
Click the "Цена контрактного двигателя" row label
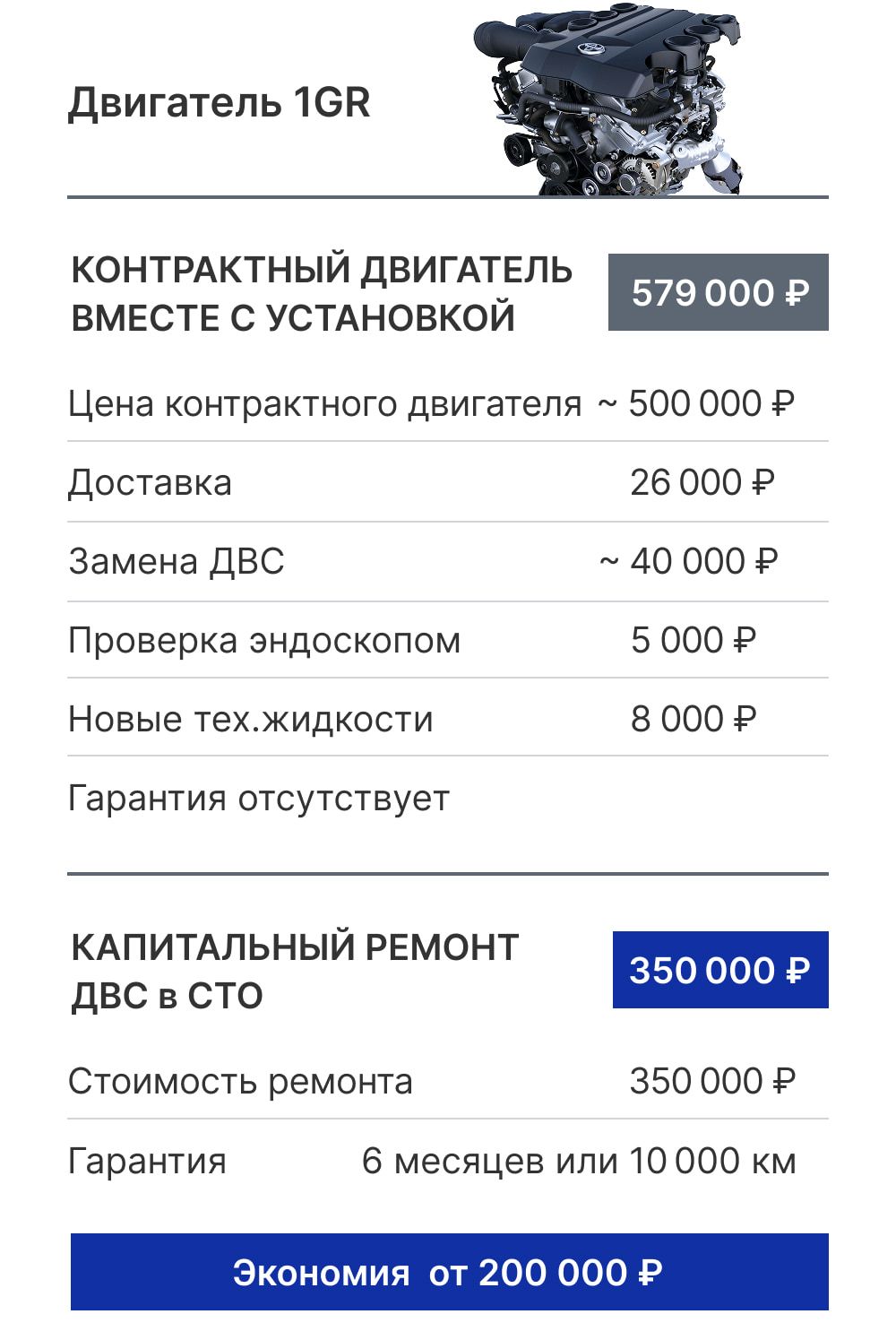[x=324, y=404]
